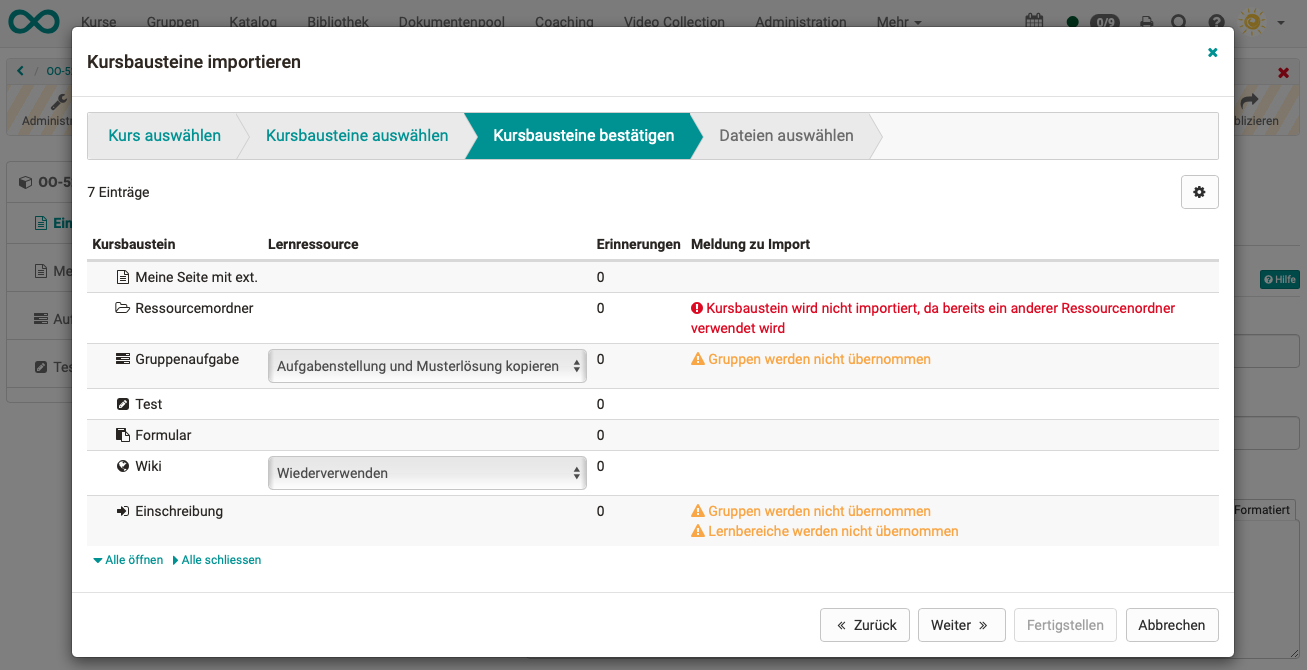Screen dimensions: 1307x670
Task: Click the Wiki globe icon
Action: click(123, 466)
